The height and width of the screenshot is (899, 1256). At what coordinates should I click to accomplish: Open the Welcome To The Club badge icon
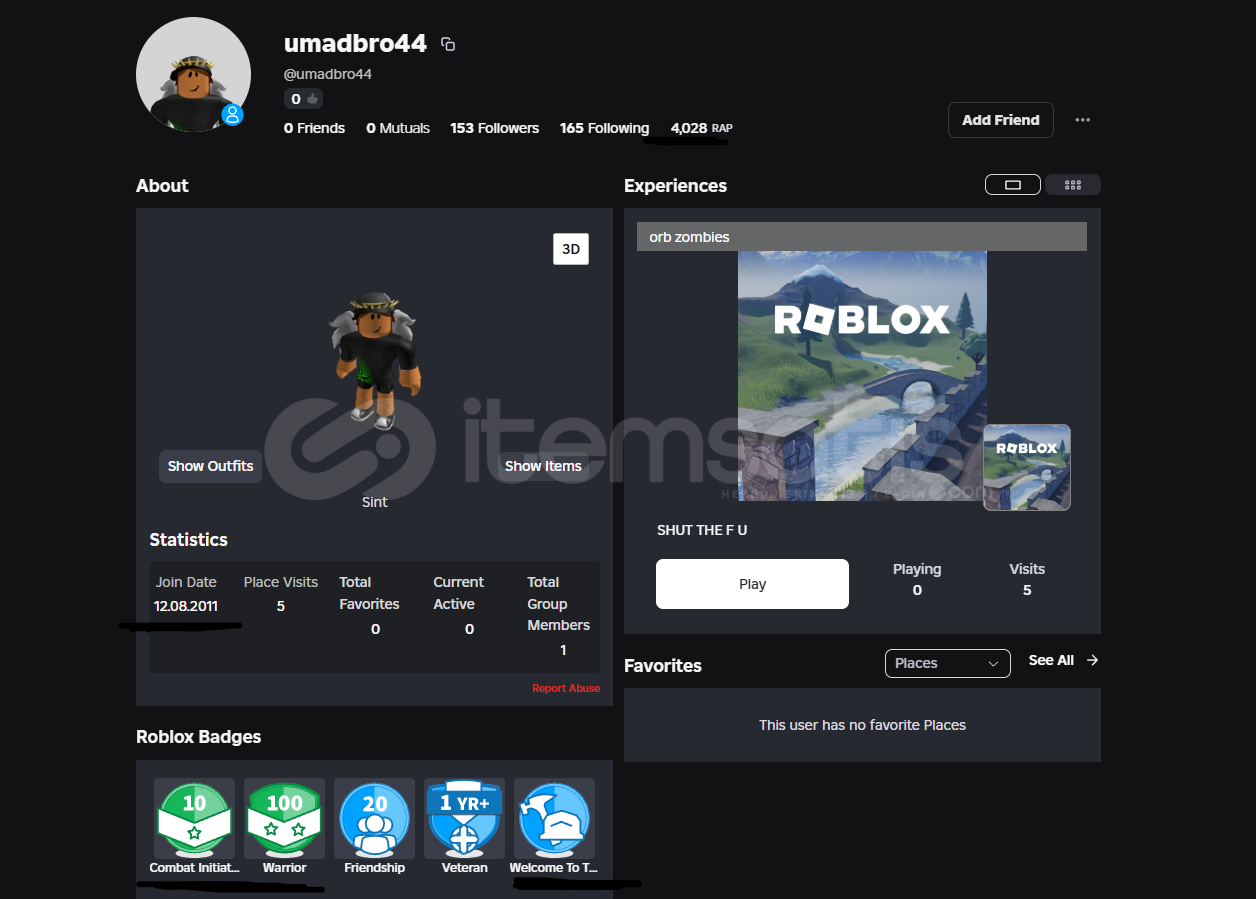coord(554,818)
